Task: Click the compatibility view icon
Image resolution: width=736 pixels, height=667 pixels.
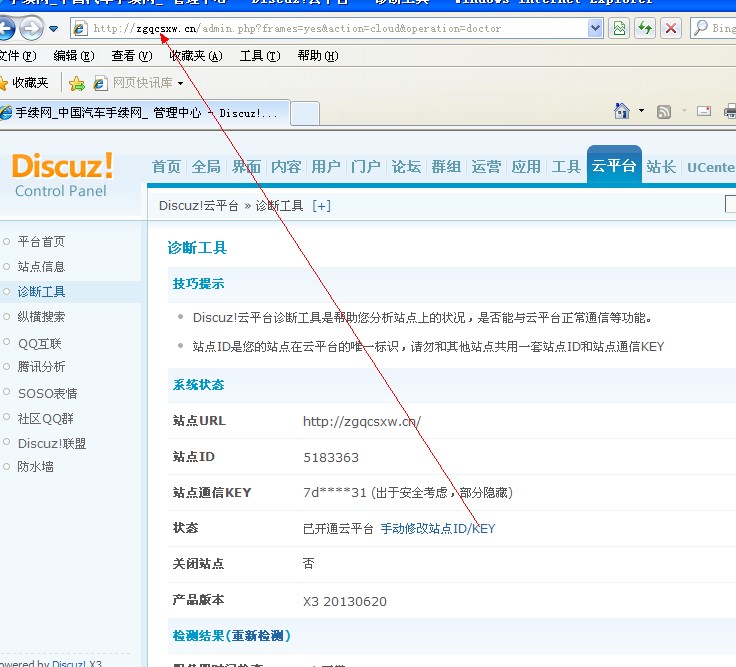Action: 620,29
